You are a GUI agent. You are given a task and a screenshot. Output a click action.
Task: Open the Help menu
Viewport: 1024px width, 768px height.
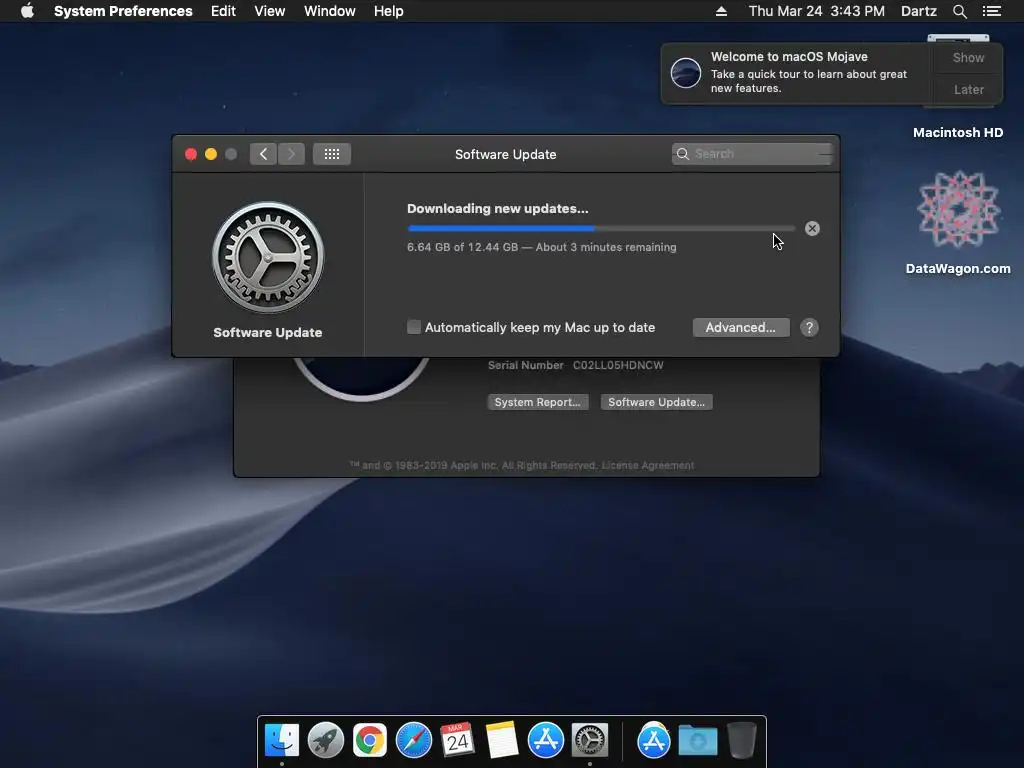pos(389,11)
